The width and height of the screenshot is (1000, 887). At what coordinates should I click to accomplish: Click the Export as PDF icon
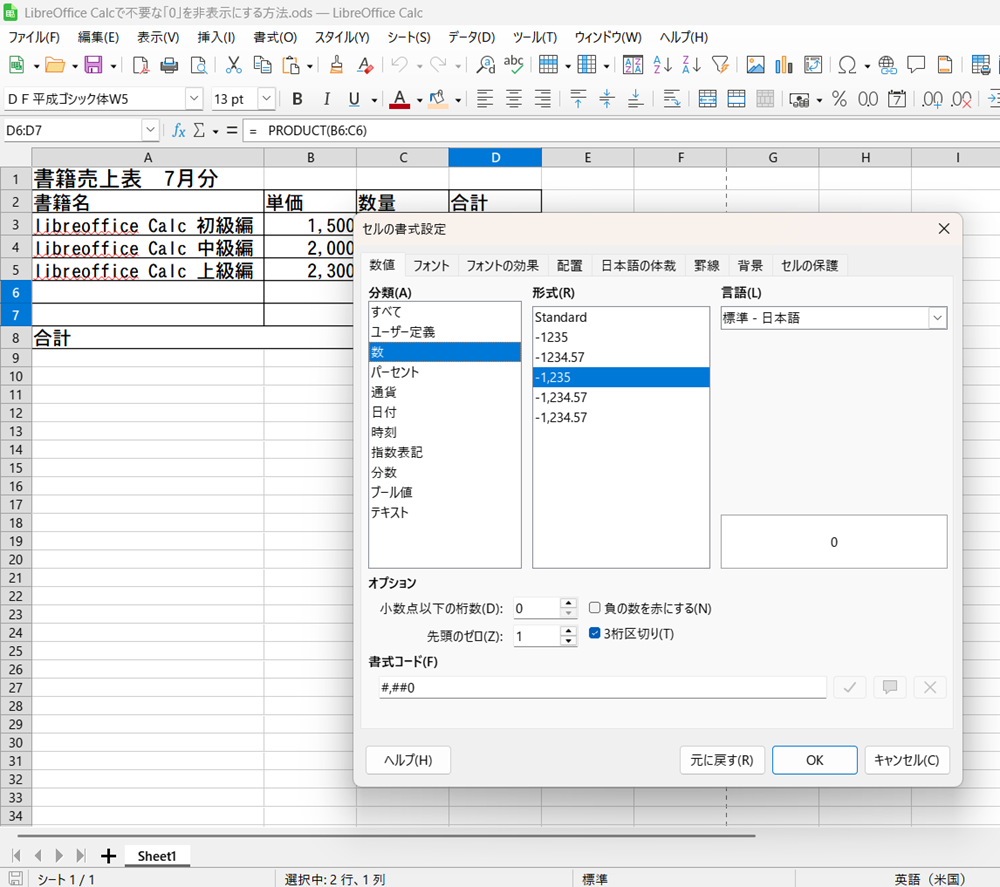pyautogui.click(x=140, y=65)
